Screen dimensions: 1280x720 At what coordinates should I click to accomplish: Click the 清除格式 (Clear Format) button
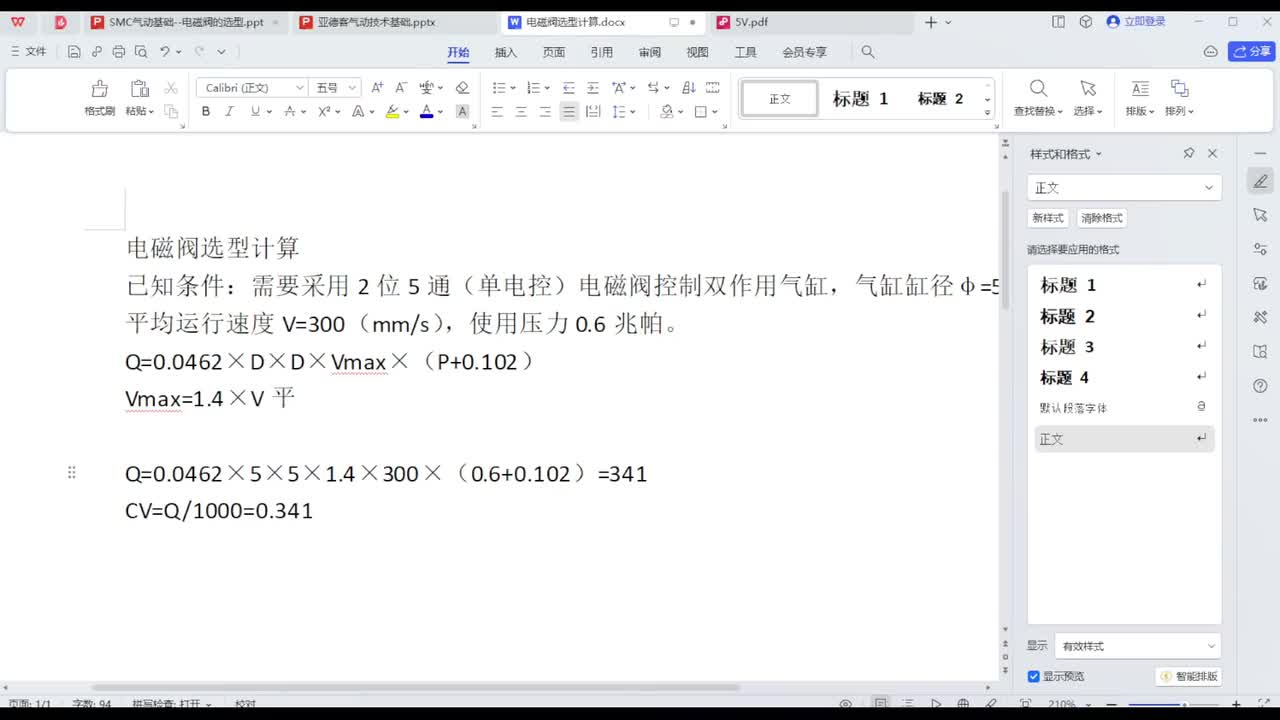point(1102,218)
